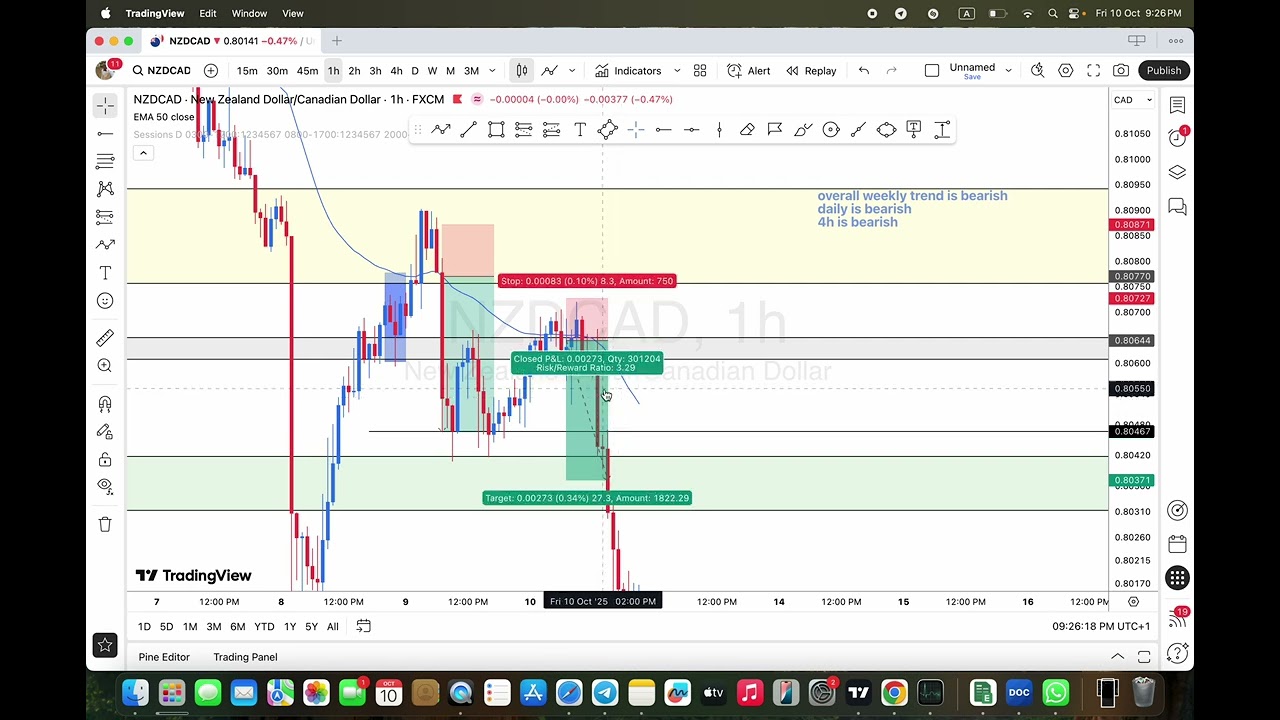
Task: Open the CAD currency dropdown
Action: pyautogui.click(x=1133, y=100)
